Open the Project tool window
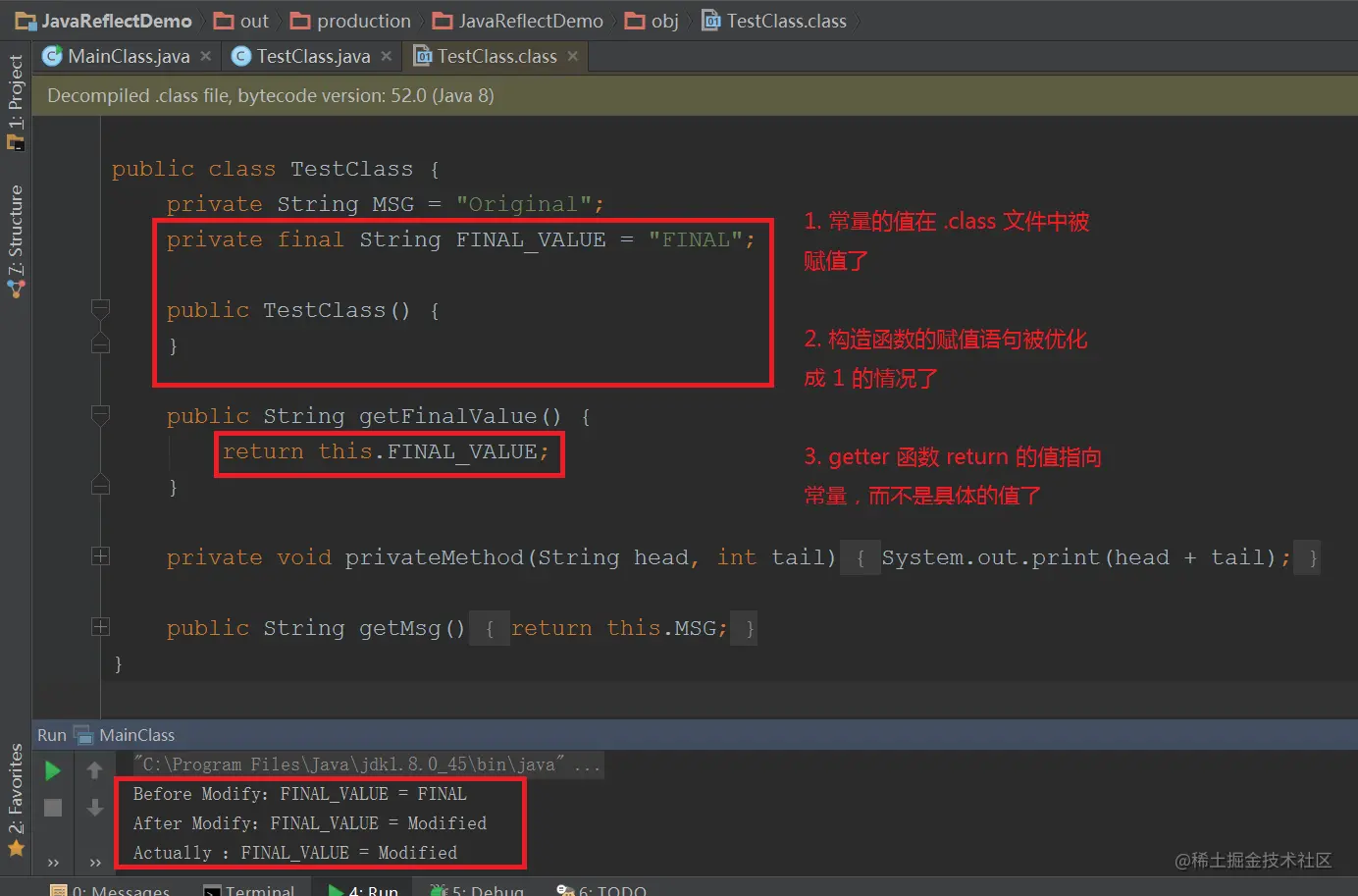1358x896 pixels. [x=15, y=101]
